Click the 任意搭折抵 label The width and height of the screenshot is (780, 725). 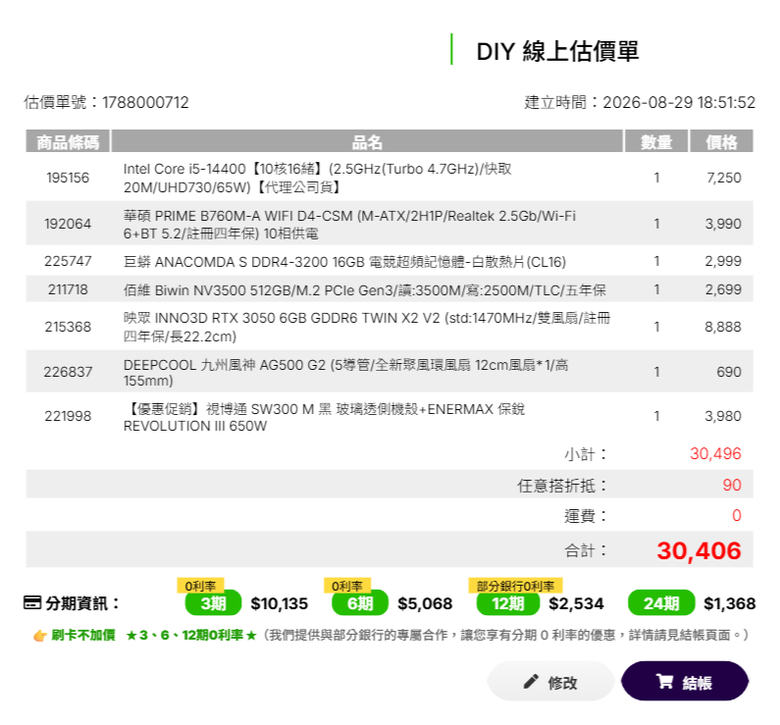pyautogui.click(x=562, y=485)
